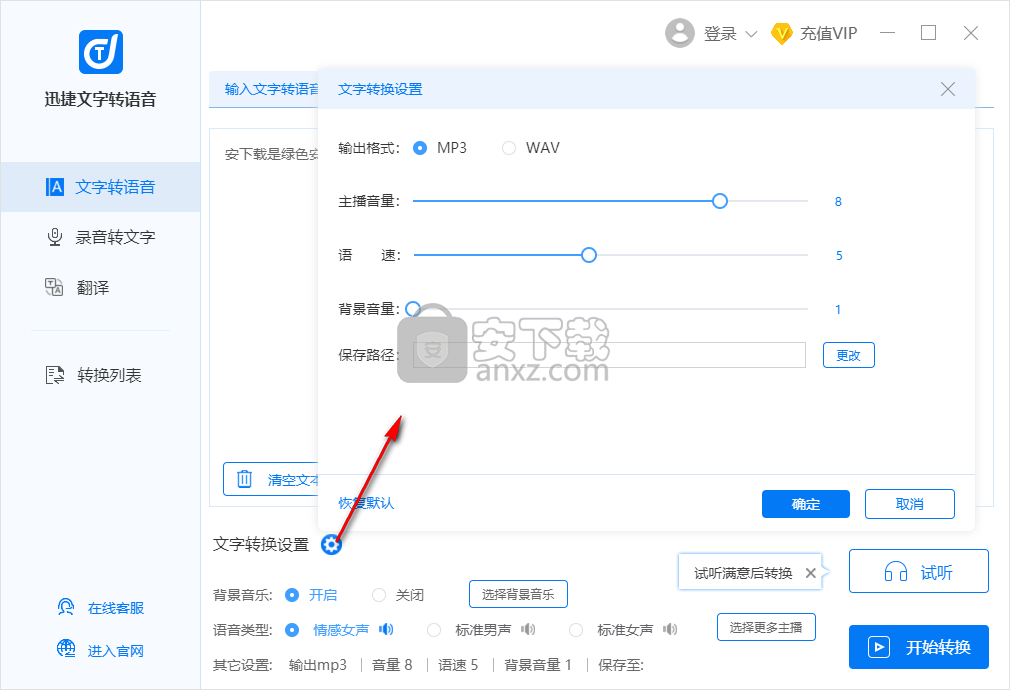Open the 文字转语音 sidebar item

point(100,187)
